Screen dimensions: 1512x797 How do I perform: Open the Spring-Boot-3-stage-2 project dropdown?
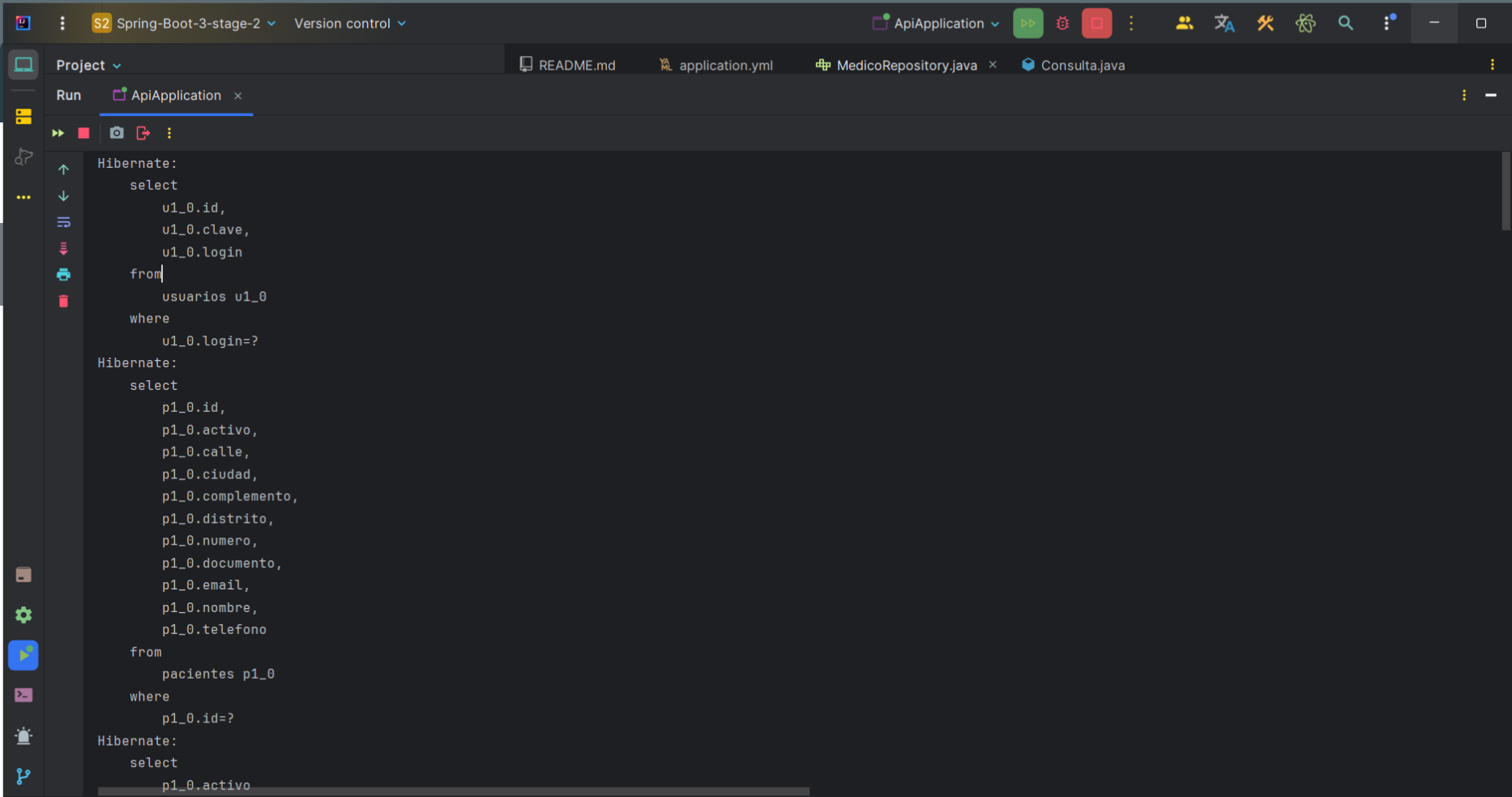click(x=184, y=24)
